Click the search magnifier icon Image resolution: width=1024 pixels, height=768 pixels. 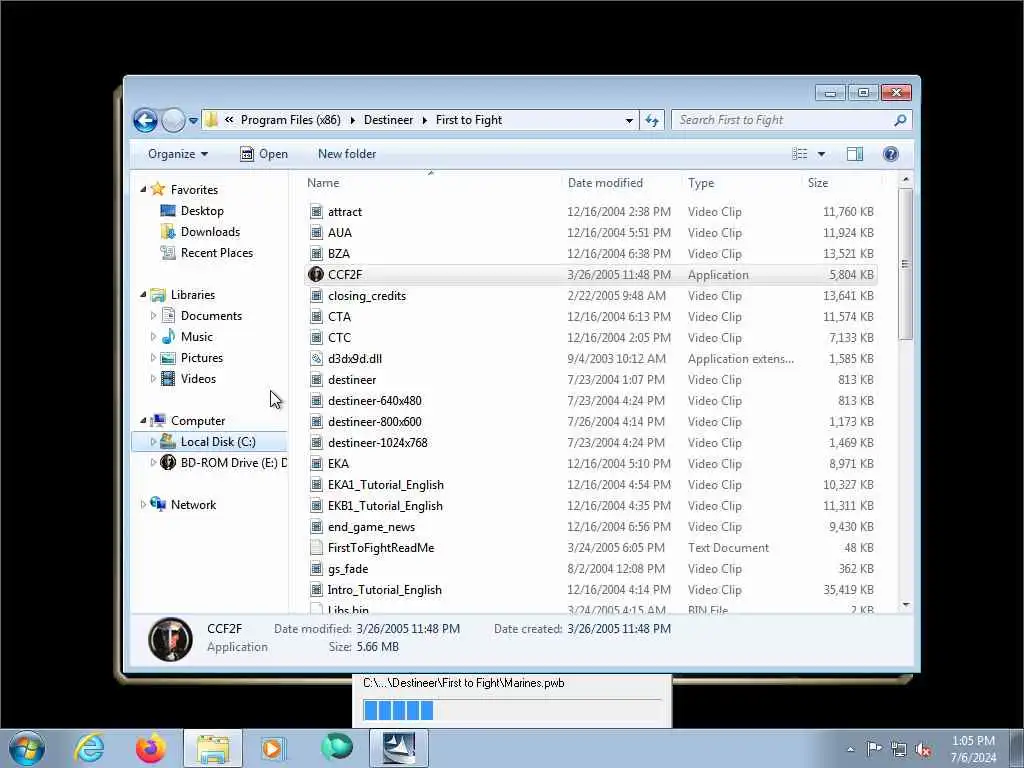click(x=900, y=120)
